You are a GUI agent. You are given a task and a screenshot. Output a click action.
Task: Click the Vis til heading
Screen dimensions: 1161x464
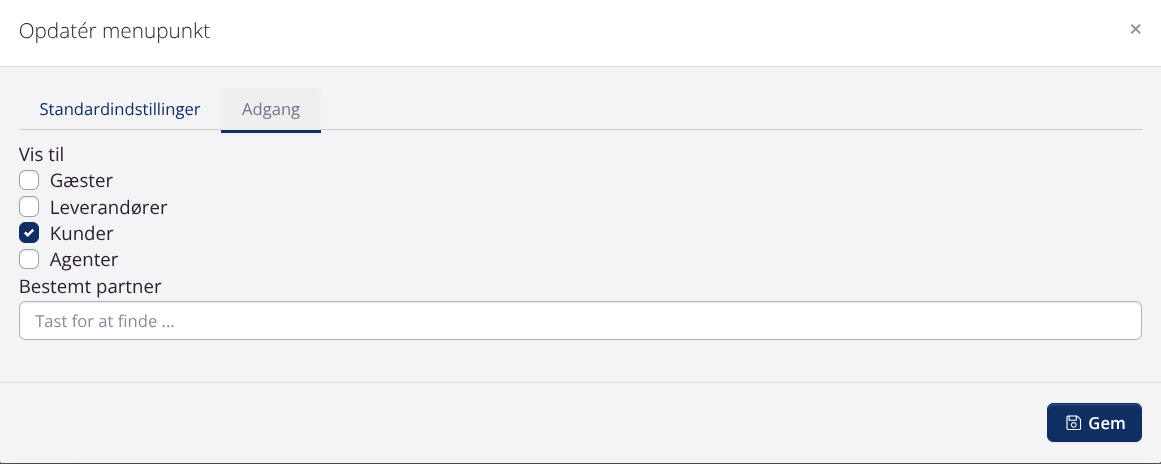[42, 155]
